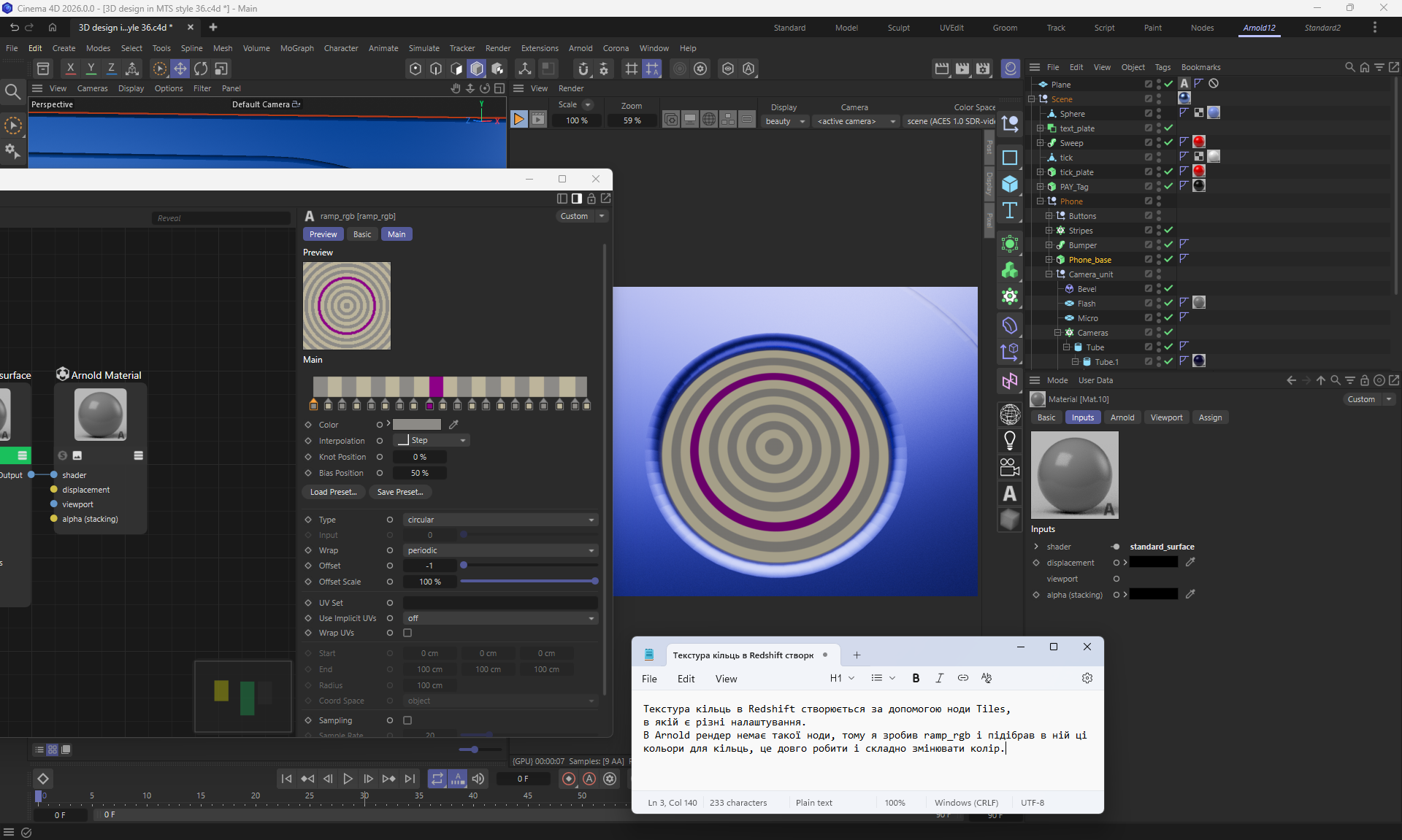Click the Rotate tool icon
Image resolution: width=1402 pixels, height=840 pixels.
[x=201, y=69]
